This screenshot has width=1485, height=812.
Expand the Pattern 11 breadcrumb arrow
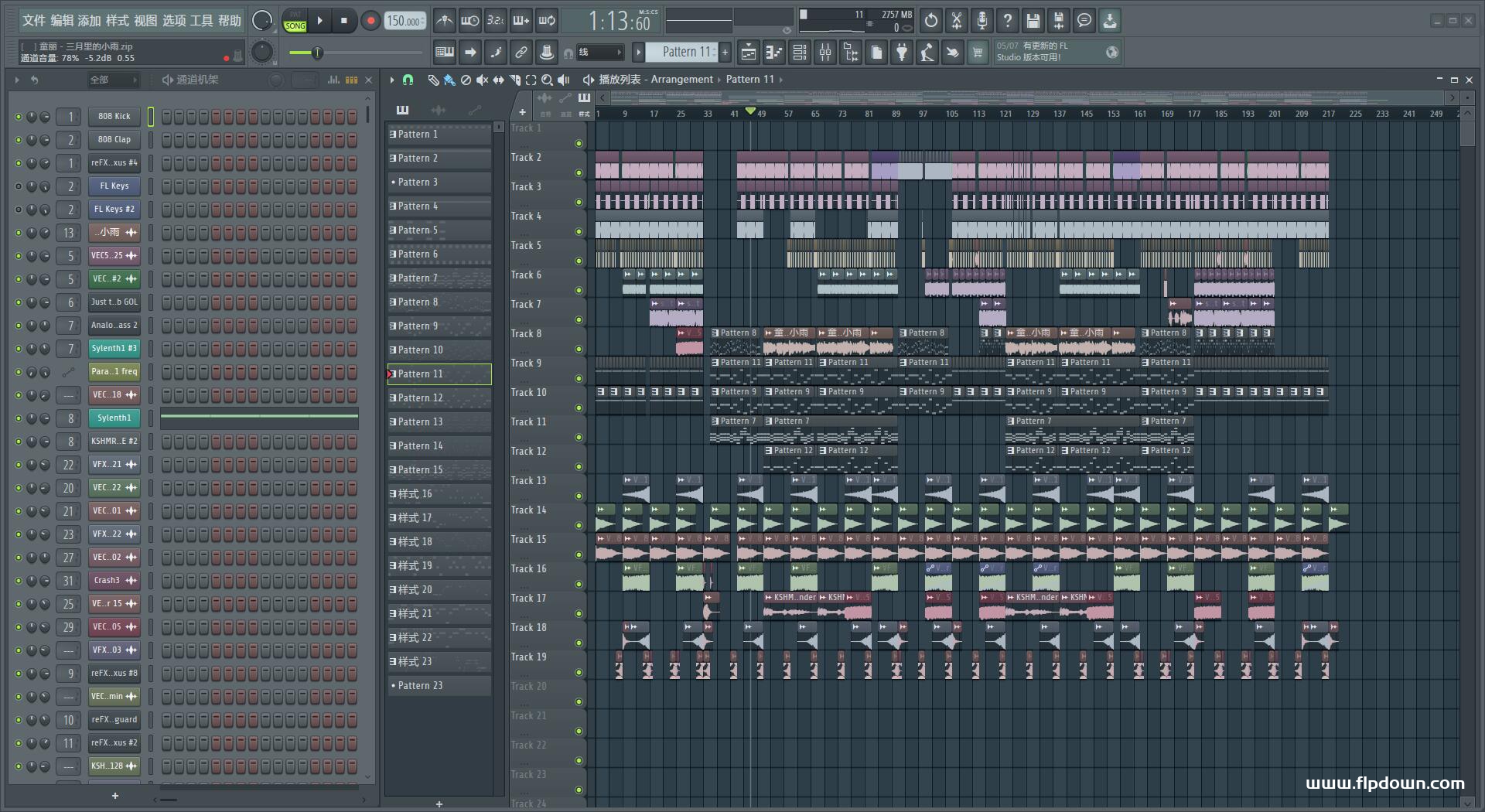point(781,80)
